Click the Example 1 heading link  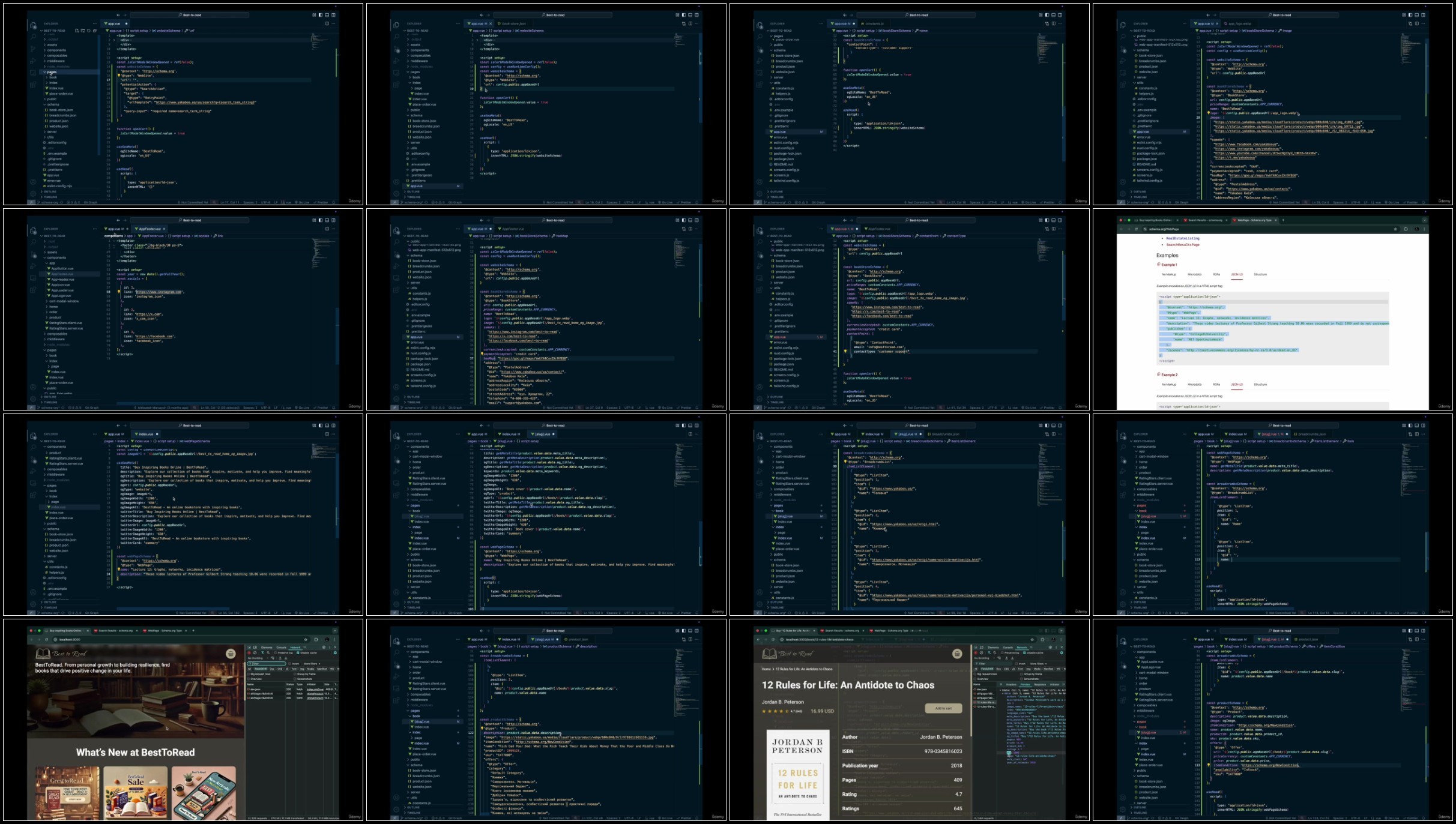1169,265
